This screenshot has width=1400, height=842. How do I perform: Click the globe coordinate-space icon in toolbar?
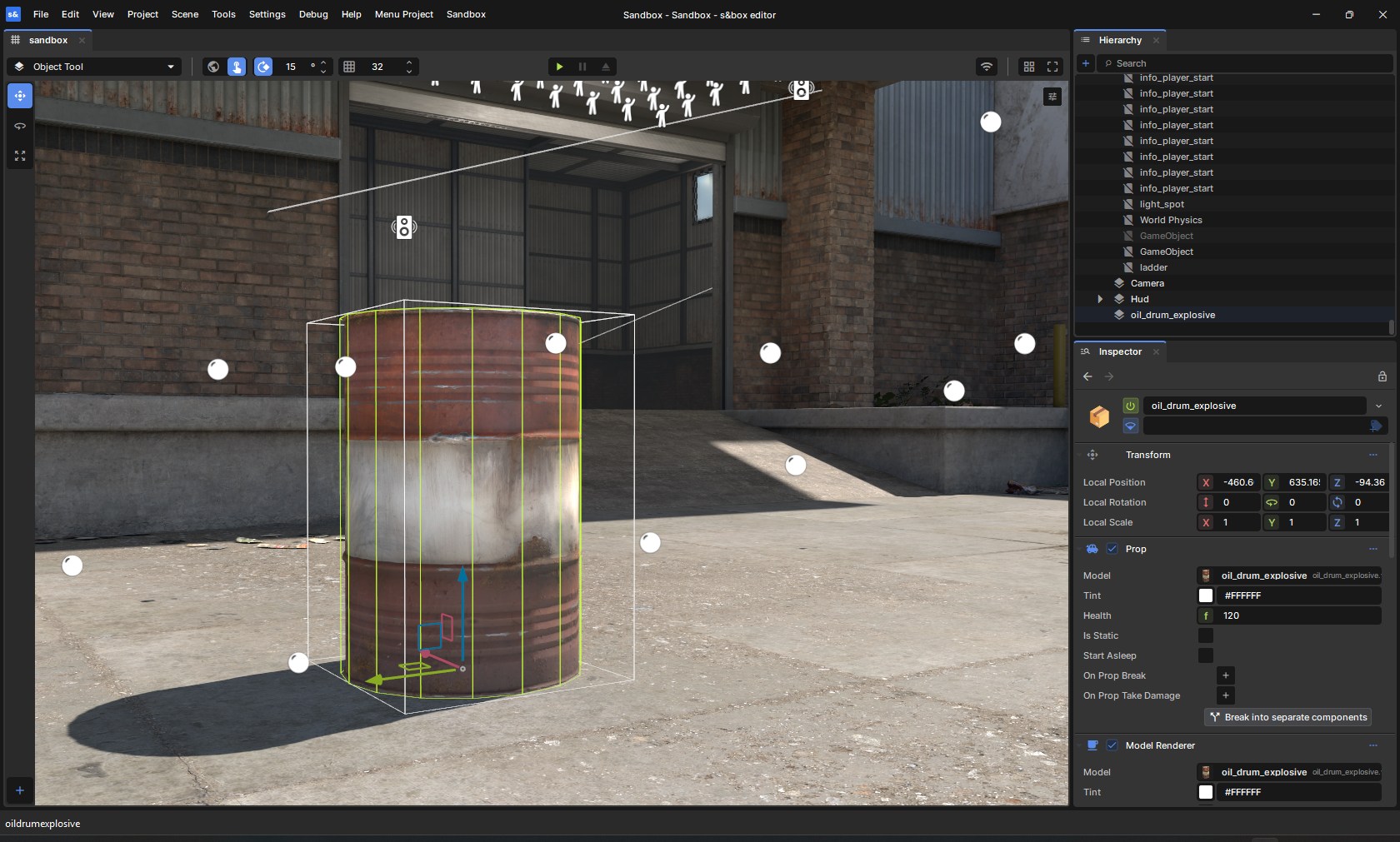212,67
